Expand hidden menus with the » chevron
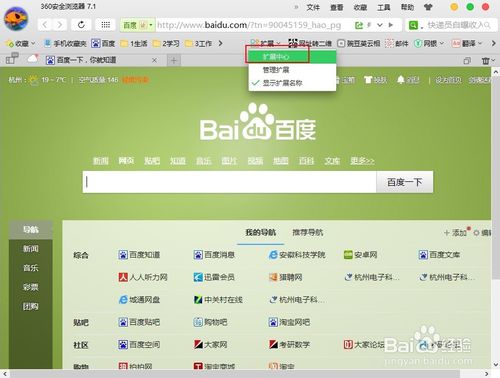500x378 pixels. click(x=296, y=7)
